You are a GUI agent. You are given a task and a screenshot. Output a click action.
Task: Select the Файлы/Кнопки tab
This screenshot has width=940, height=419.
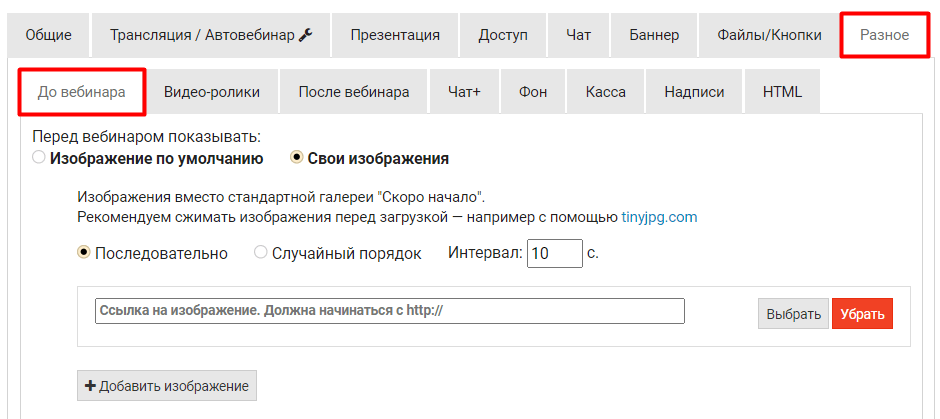pyautogui.click(x=769, y=35)
